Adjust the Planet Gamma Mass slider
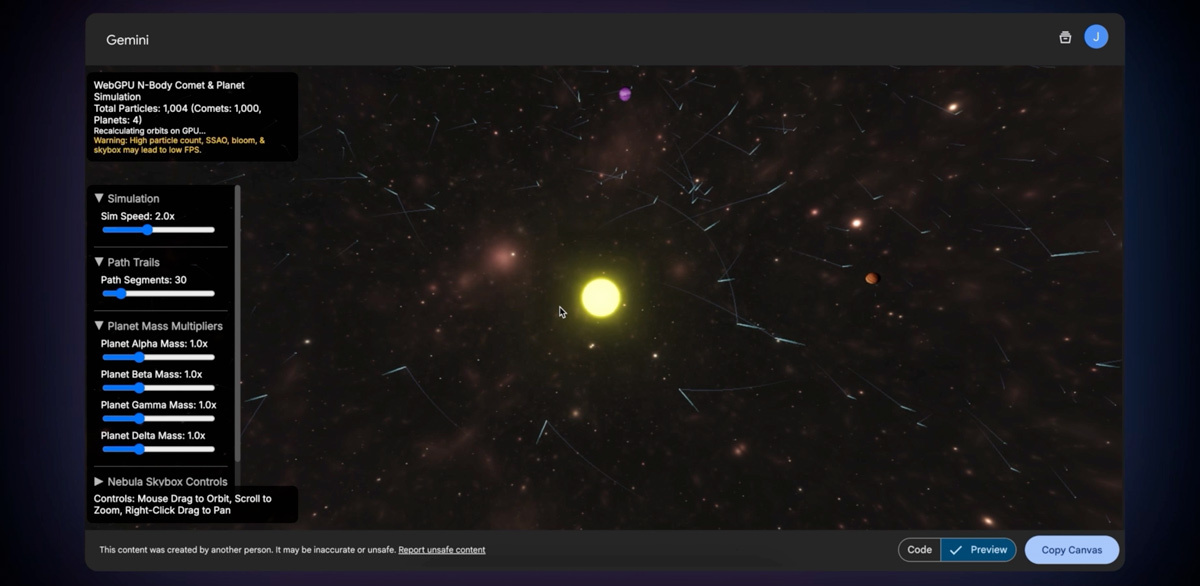The image size is (1200, 586). point(158,419)
